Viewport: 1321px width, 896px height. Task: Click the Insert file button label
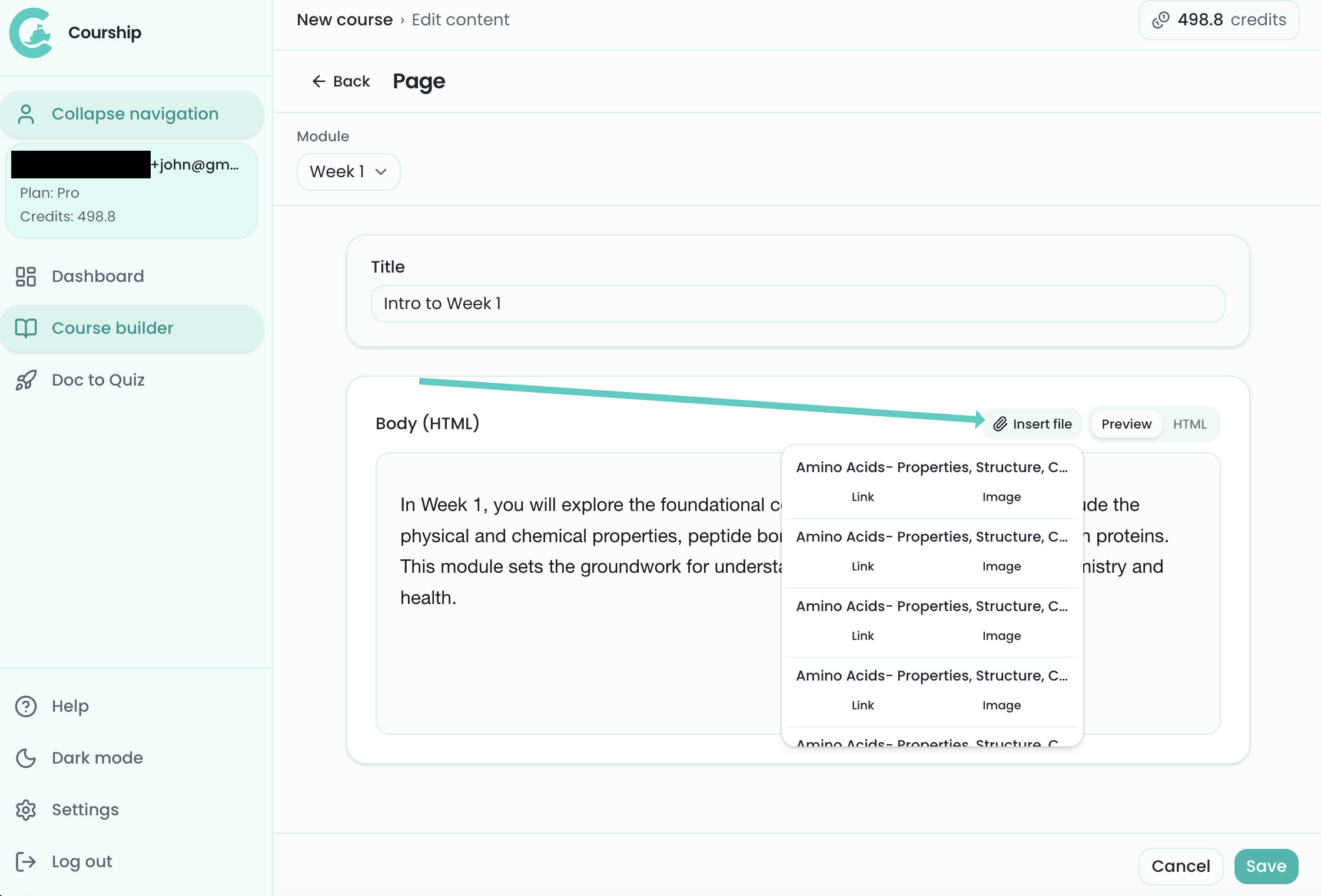(x=1042, y=424)
